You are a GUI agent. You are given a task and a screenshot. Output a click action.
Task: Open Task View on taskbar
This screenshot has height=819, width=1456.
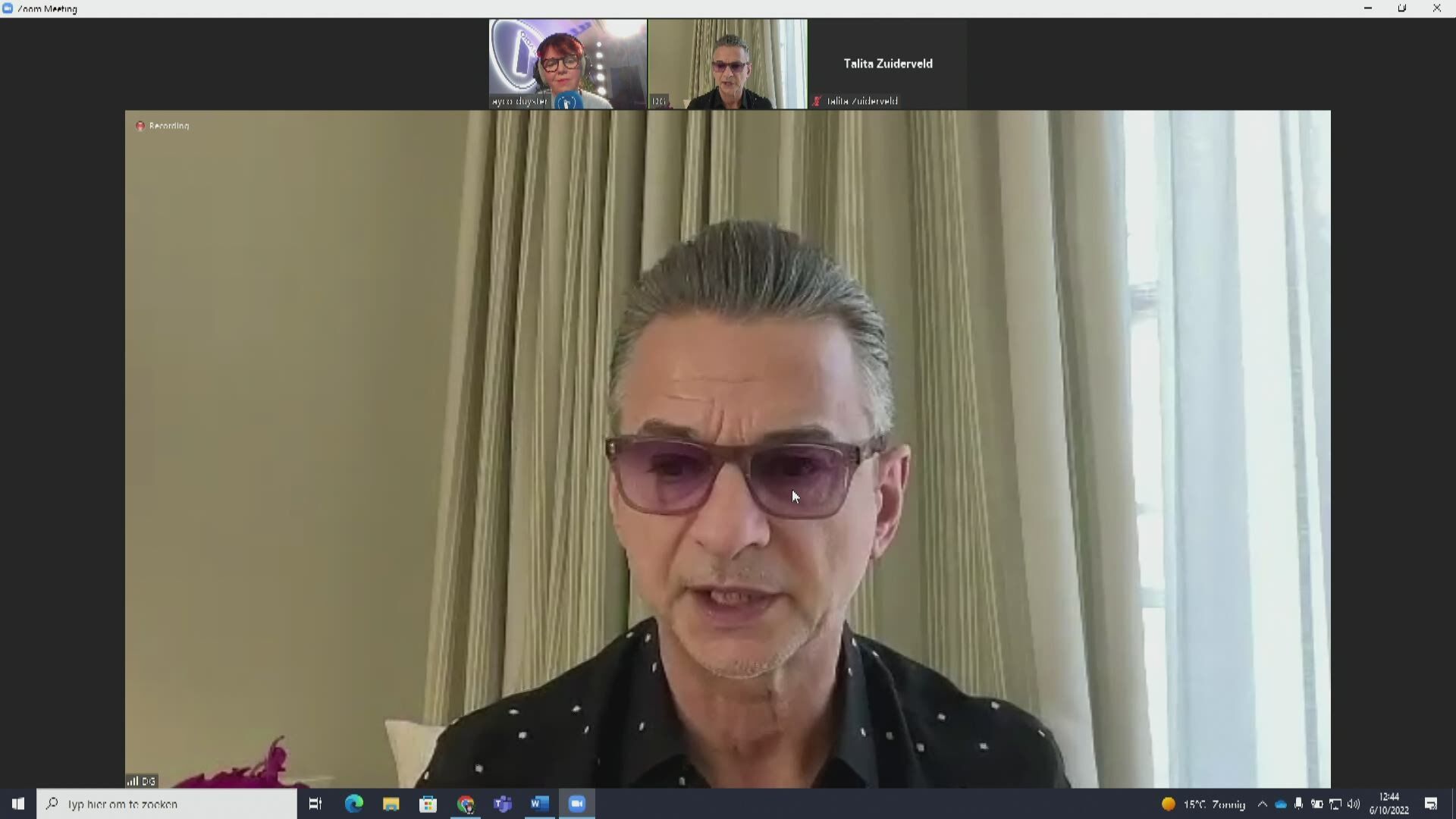click(x=315, y=804)
